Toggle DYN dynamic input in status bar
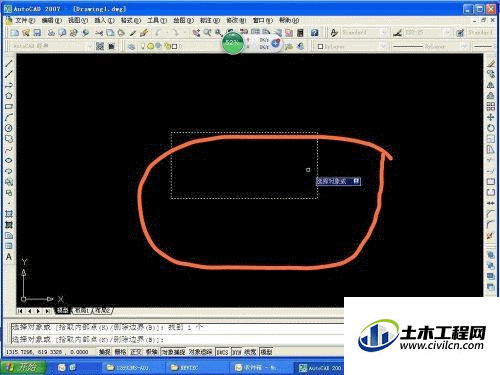This screenshot has width=500, height=375. click(x=236, y=352)
